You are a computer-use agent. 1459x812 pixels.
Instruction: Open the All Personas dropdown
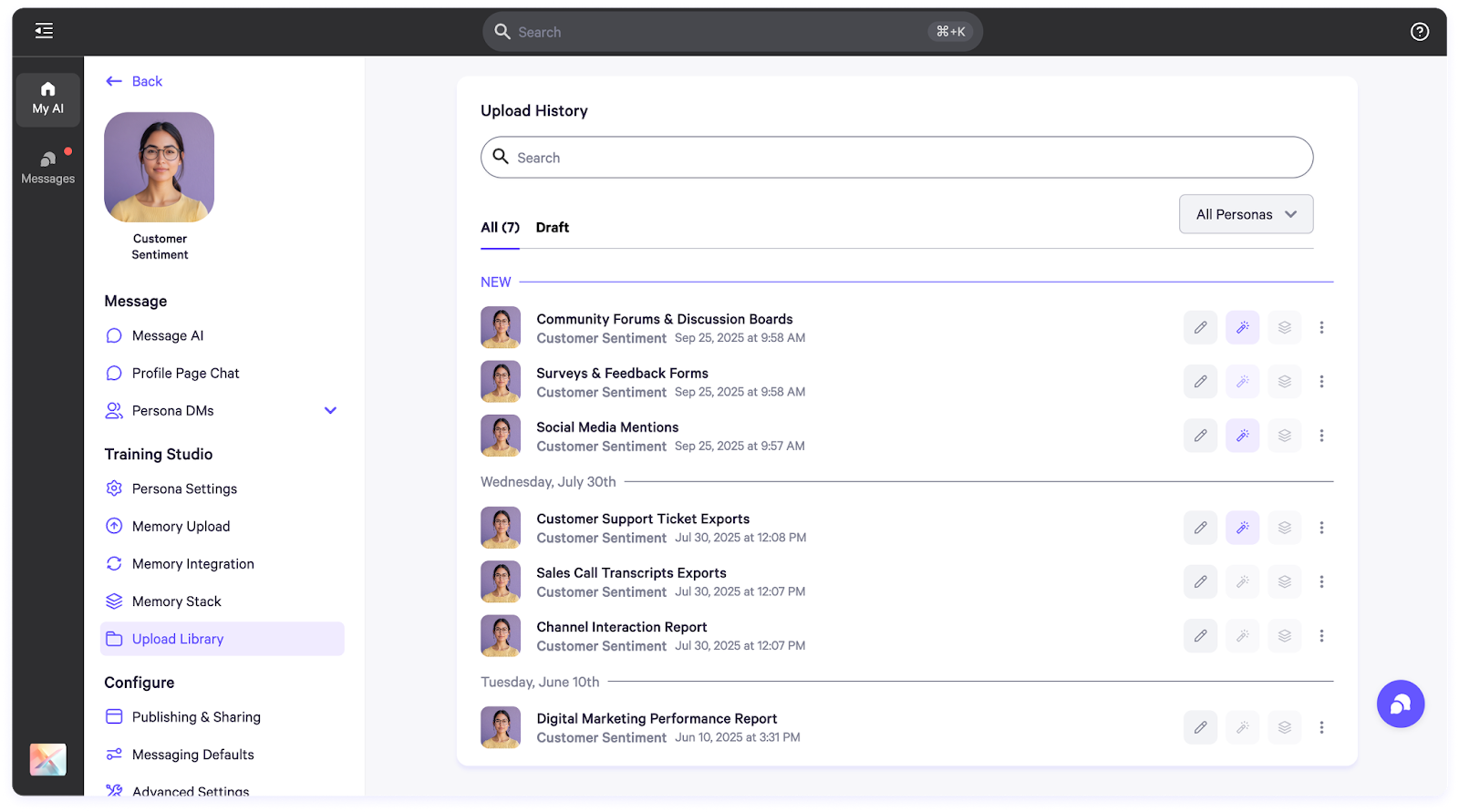[x=1246, y=214]
